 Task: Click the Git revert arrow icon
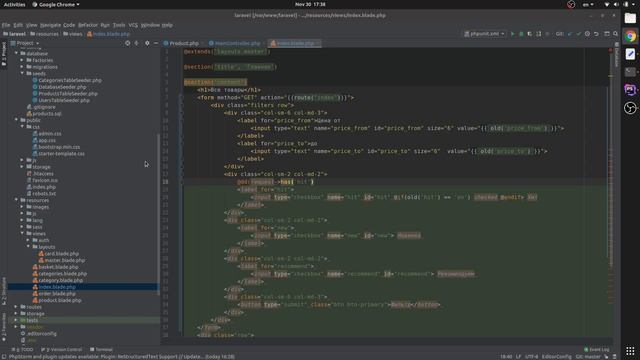(x=596, y=34)
